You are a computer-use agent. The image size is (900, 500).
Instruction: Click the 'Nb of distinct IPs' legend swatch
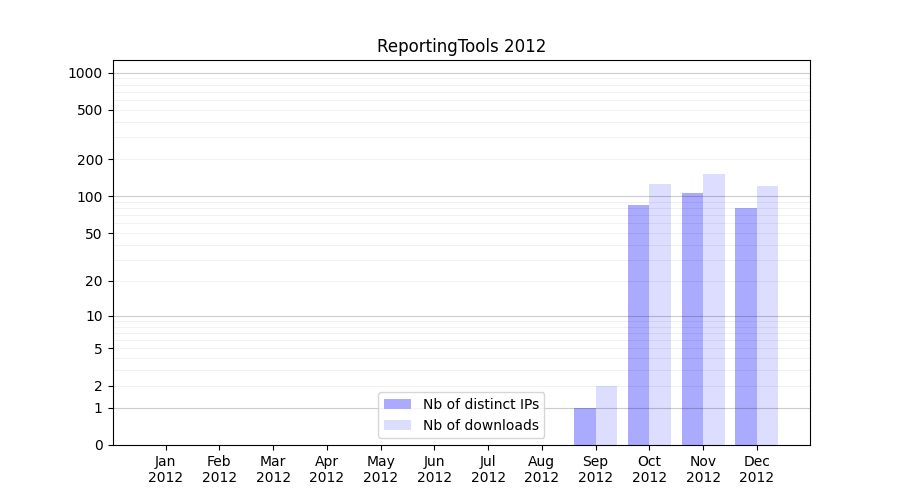click(x=397, y=404)
